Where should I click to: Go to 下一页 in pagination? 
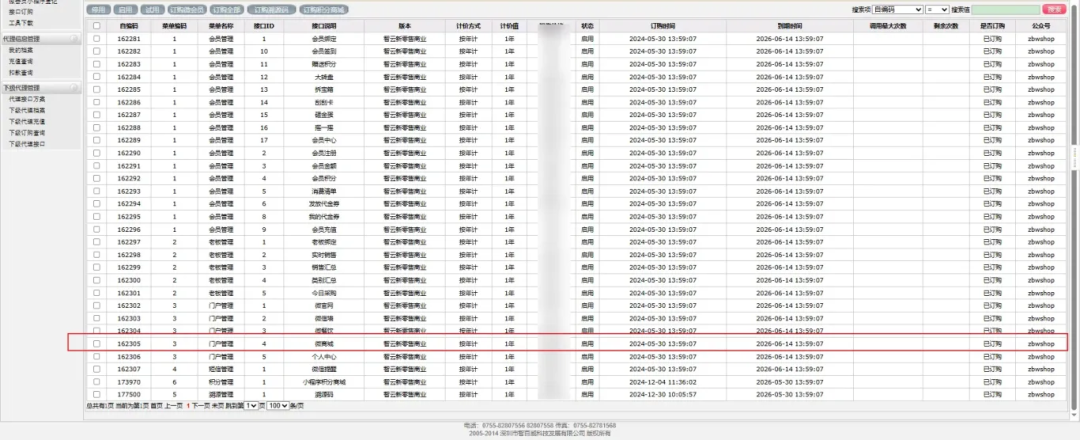(200, 406)
